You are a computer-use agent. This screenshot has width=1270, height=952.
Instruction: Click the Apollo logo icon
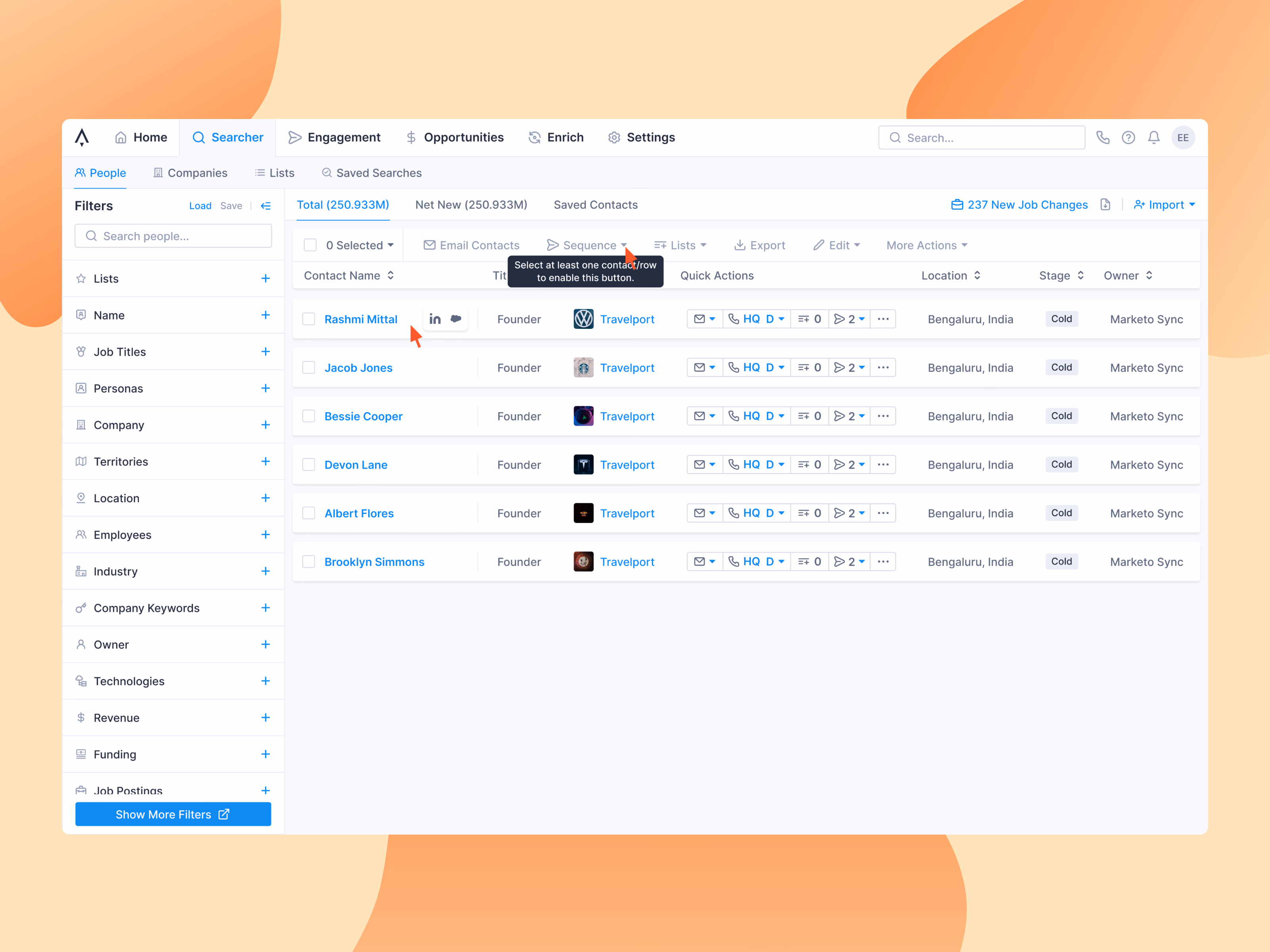(x=82, y=138)
